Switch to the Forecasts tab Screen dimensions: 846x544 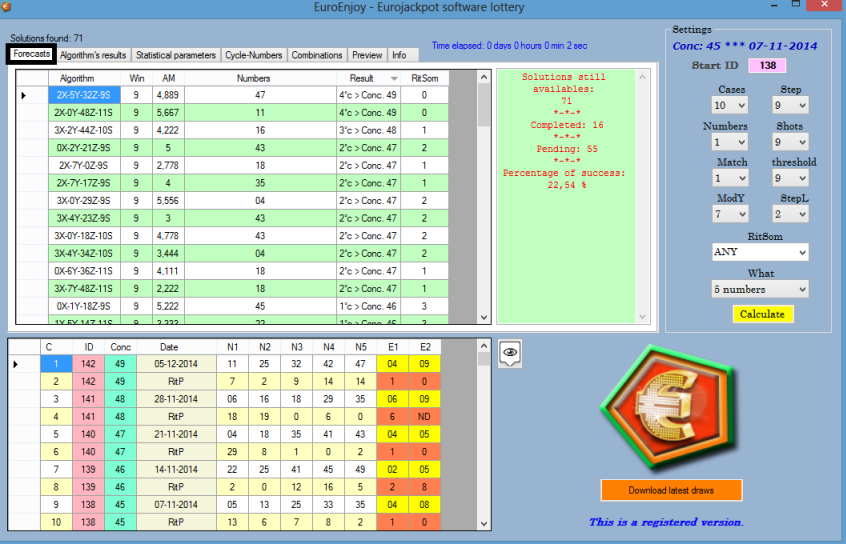point(31,54)
